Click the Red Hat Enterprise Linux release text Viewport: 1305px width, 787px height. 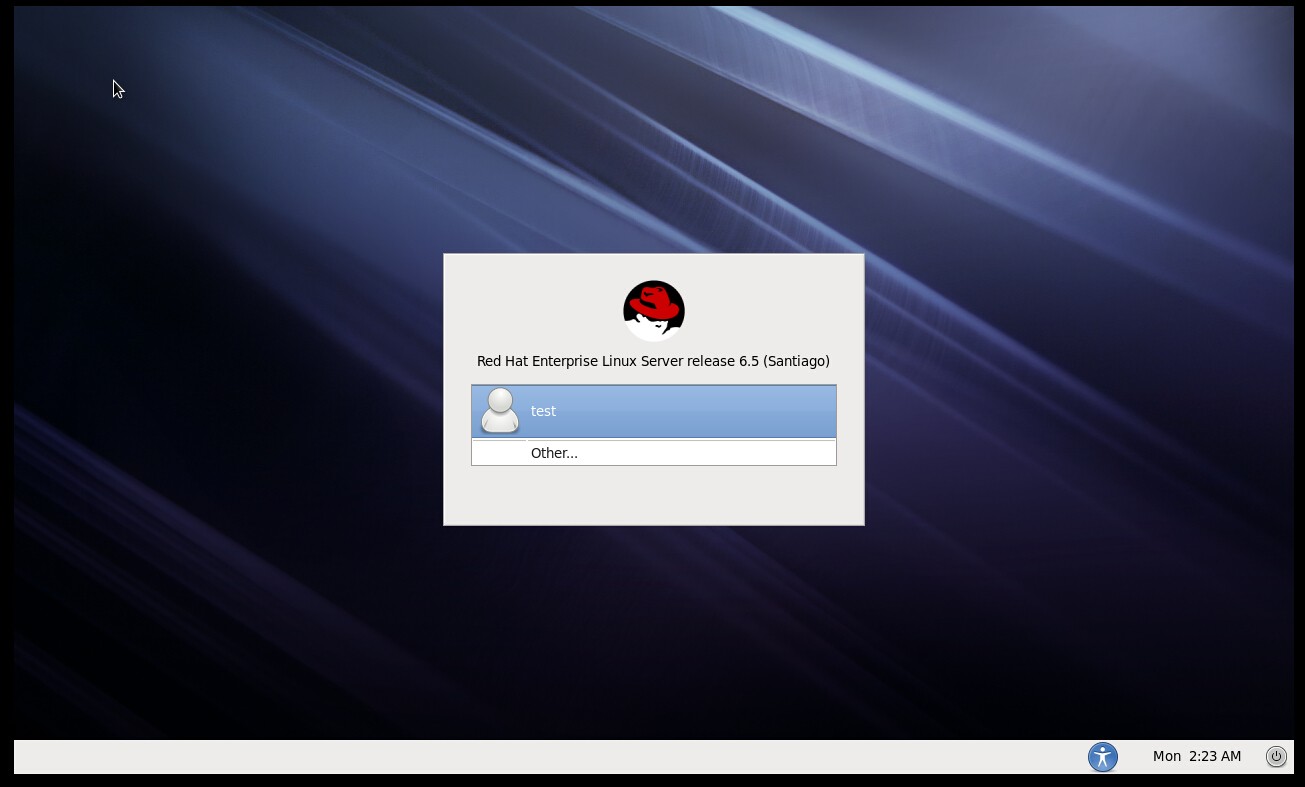[620, 361]
